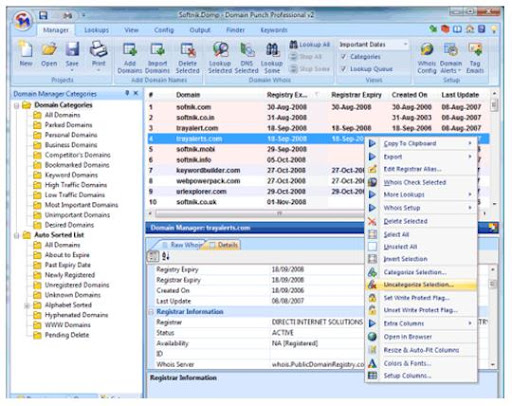The height and width of the screenshot is (406, 512).
Task: Expand the More Lookups submenu
Action: (421, 194)
